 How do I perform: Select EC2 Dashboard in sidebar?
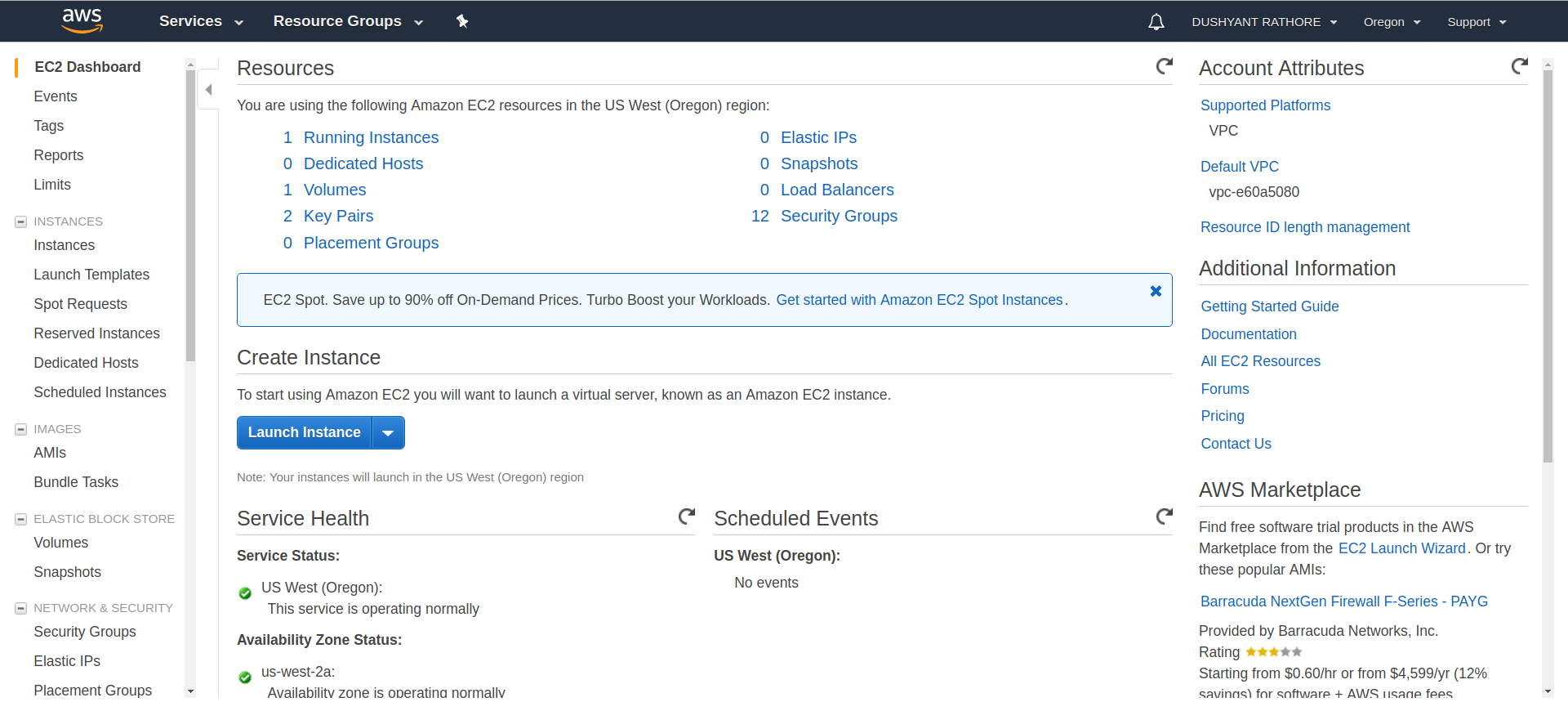tap(87, 67)
